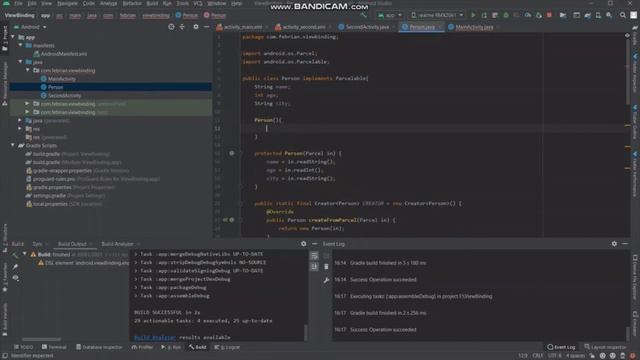The width and height of the screenshot is (640, 360).
Task: Click the red Stop icon in toolbar
Action: [x=549, y=15]
